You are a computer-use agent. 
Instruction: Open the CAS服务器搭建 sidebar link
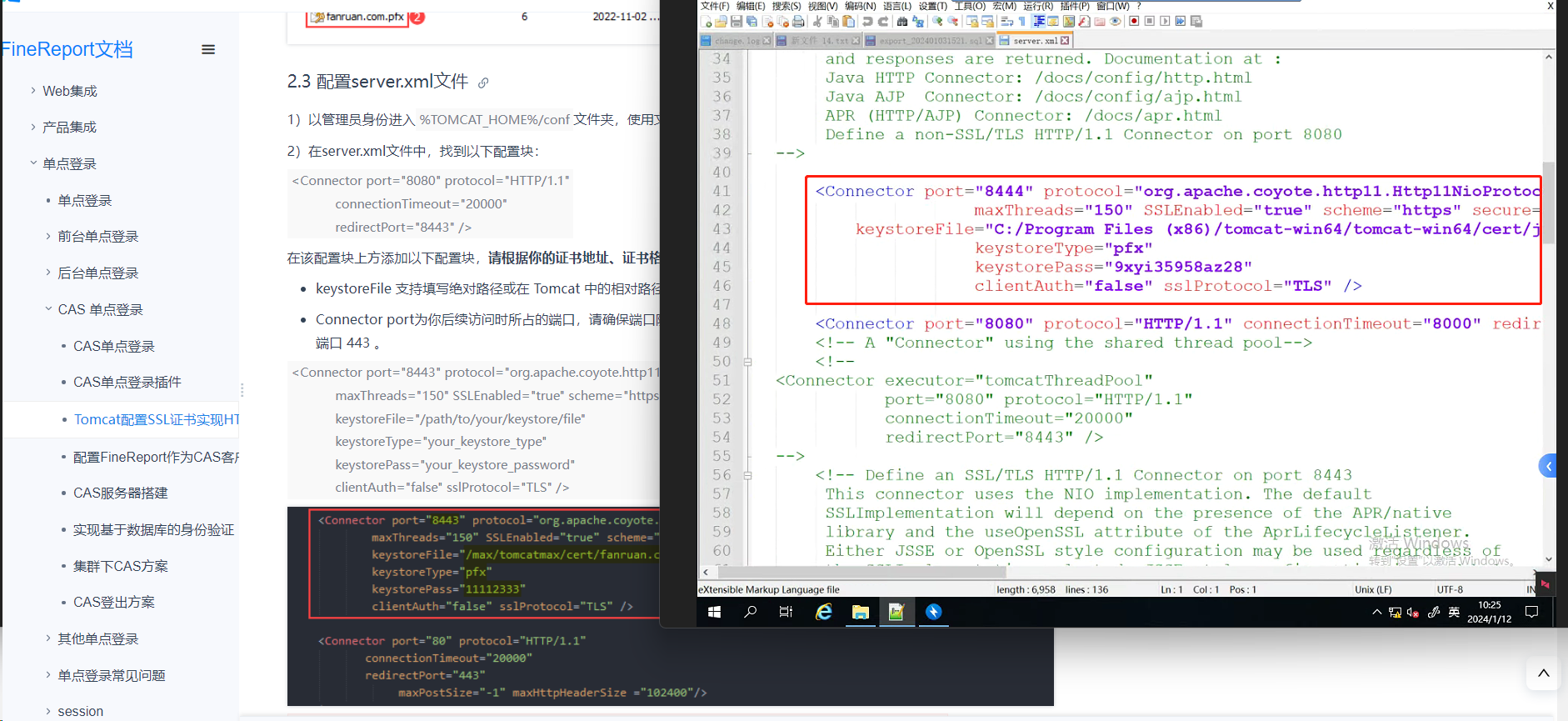121,493
